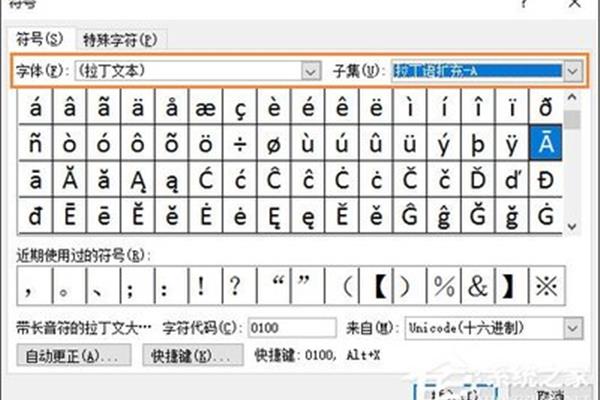This screenshot has height=400, width=600.
Task: Pick the & recently used symbol
Action: [x=478, y=286]
